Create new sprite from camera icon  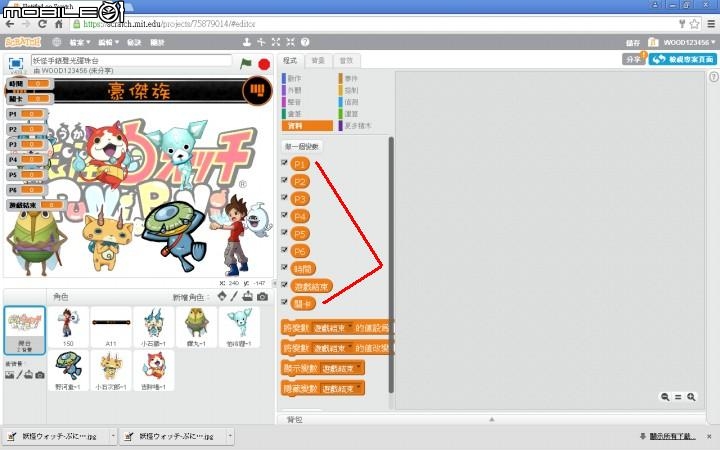click(262, 297)
